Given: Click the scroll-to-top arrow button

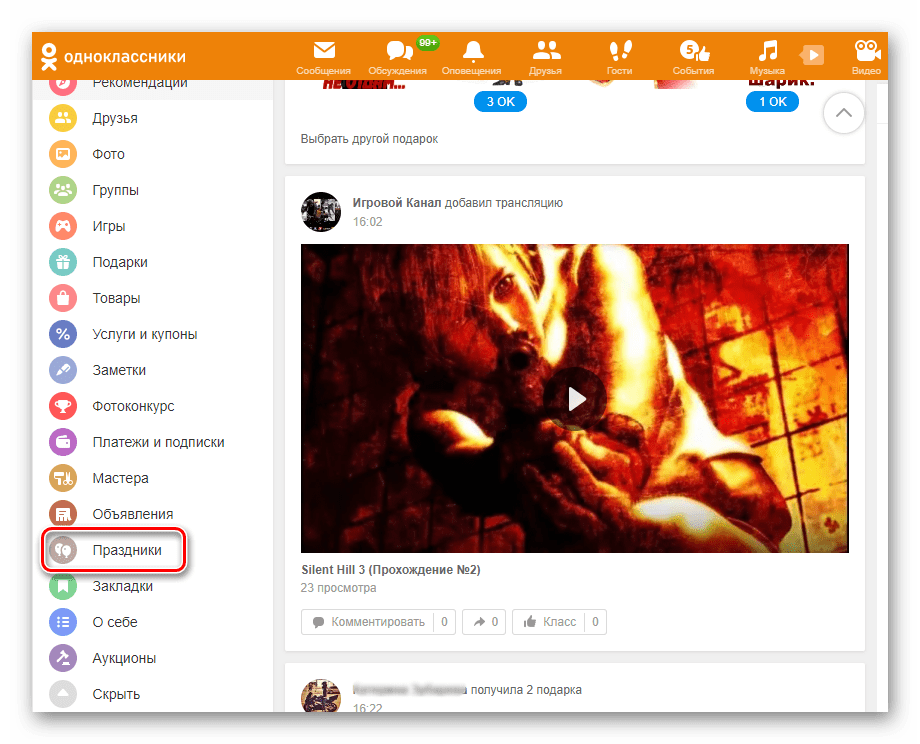Looking at the screenshot, I should click(843, 113).
